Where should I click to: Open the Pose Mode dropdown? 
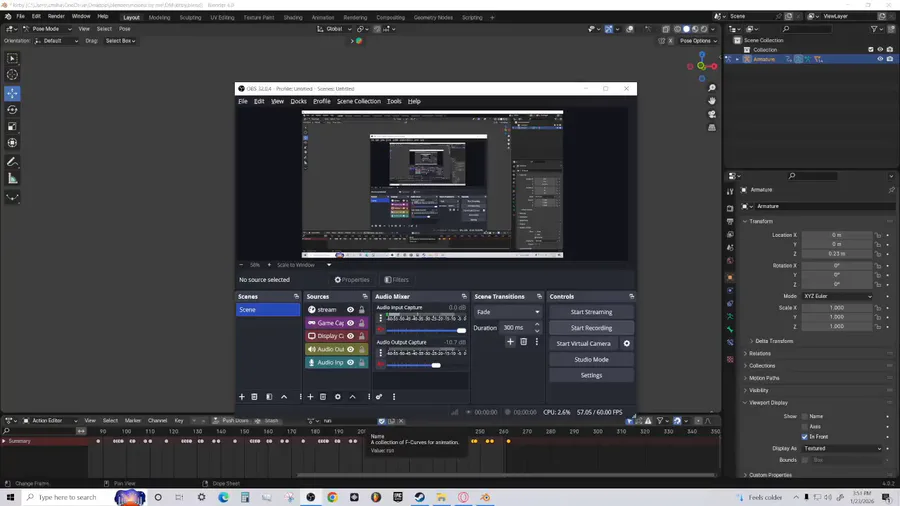pyautogui.click(x=47, y=29)
